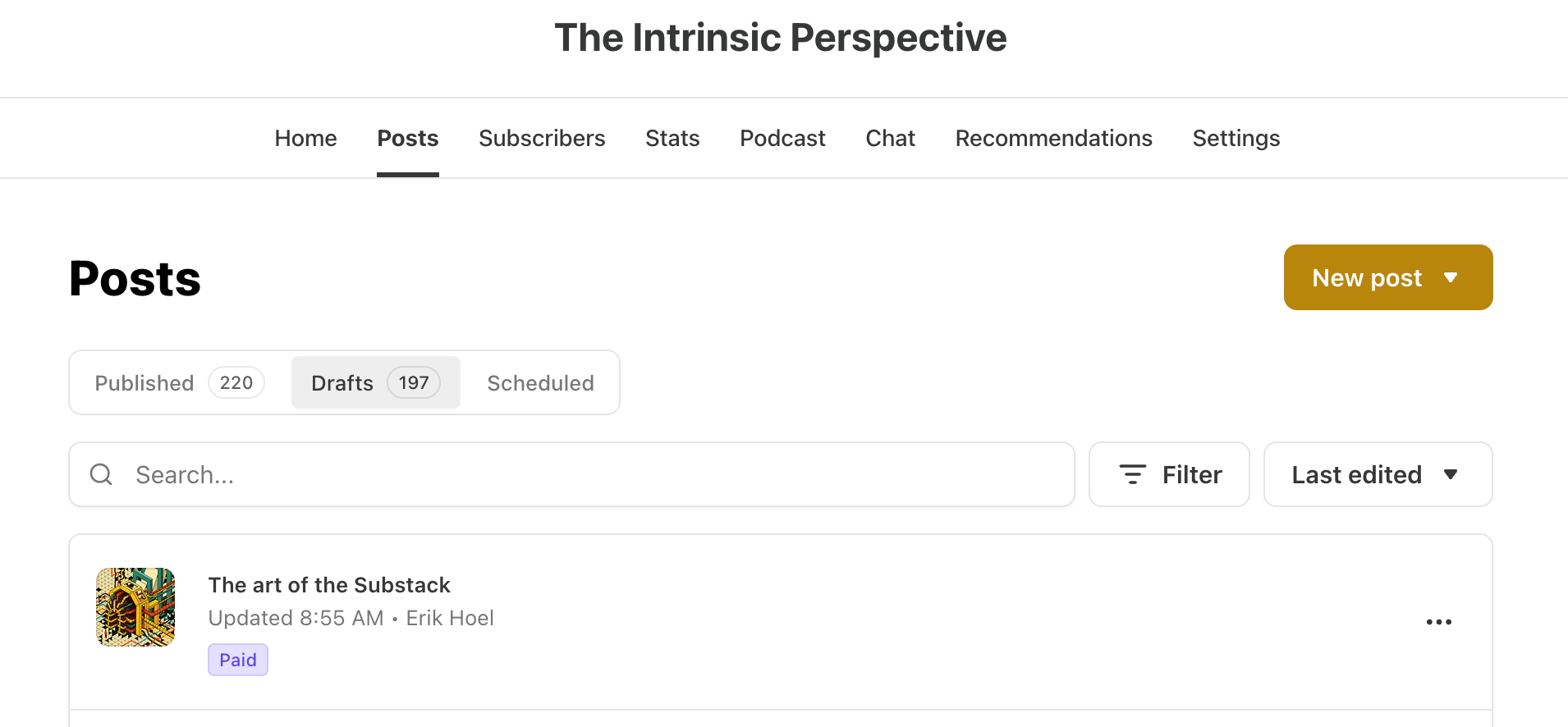Select the Posts navigation tab
Image resolution: width=1568 pixels, height=727 pixels.
click(408, 138)
